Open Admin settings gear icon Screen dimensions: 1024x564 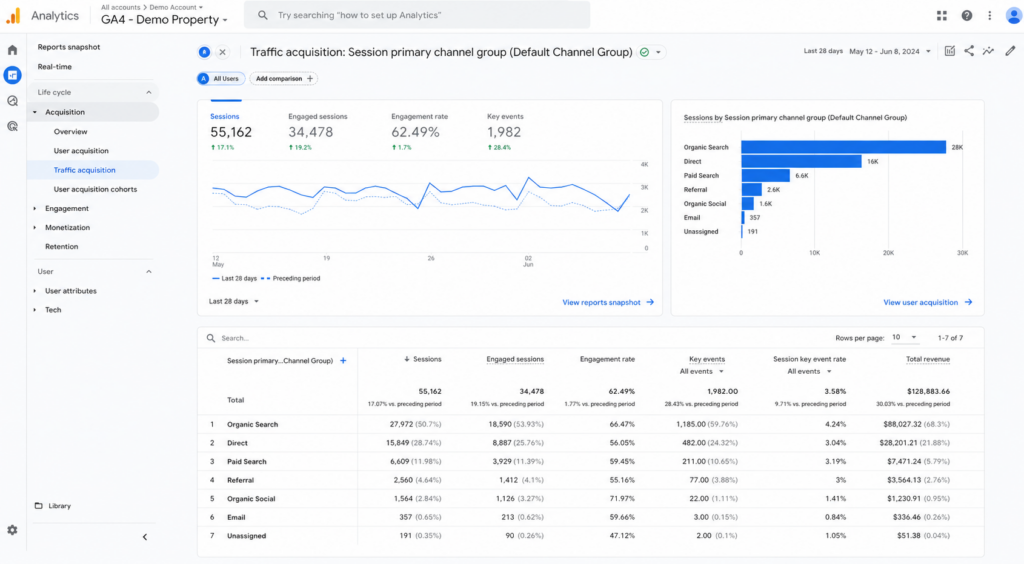12,530
